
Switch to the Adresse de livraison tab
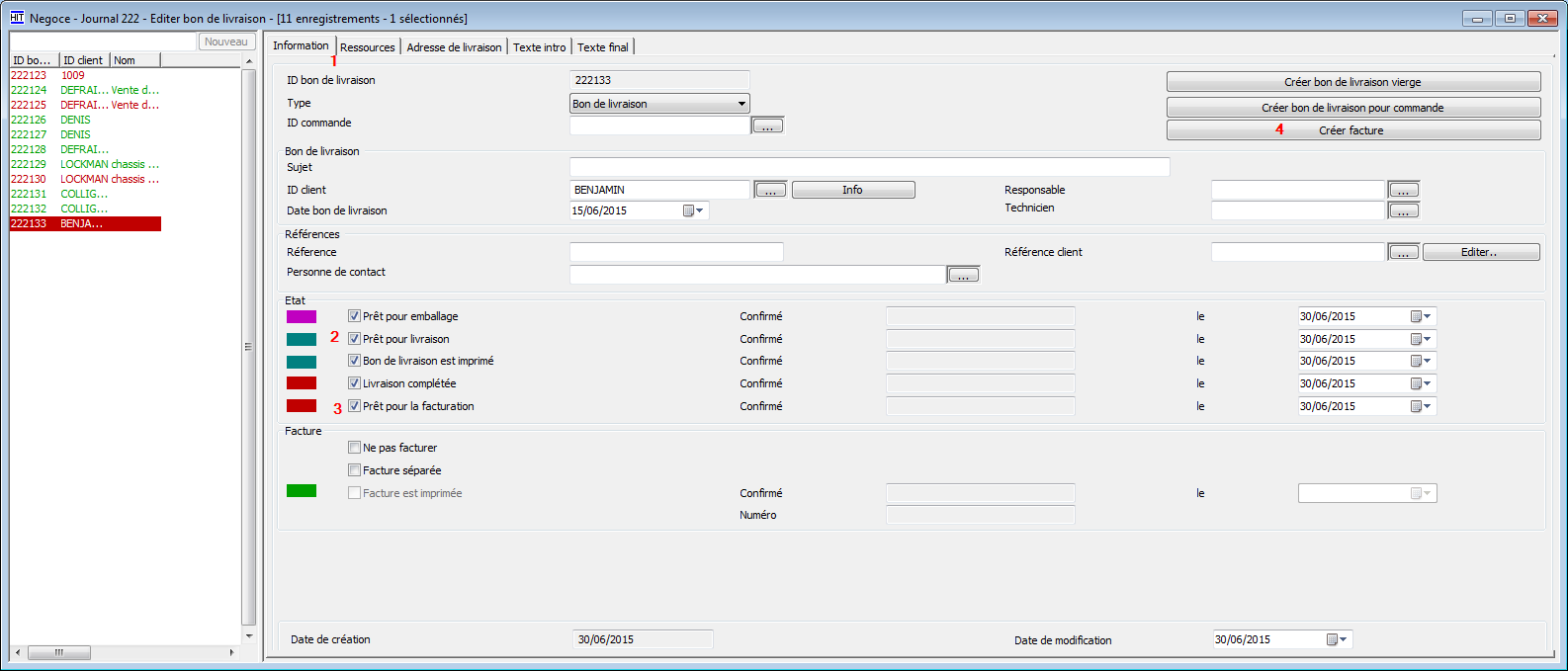click(454, 47)
